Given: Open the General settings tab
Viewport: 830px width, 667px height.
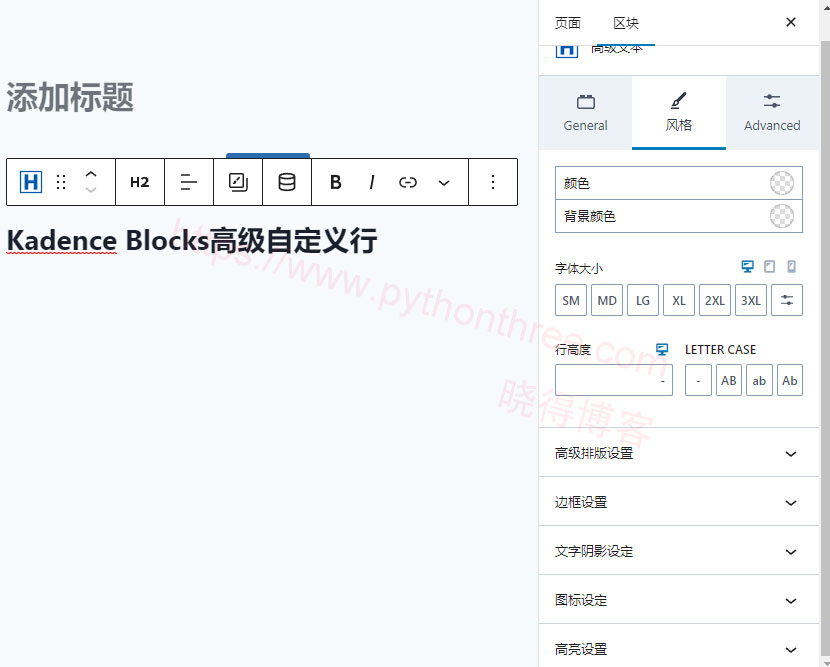Looking at the screenshot, I should [x=585, y=113].
